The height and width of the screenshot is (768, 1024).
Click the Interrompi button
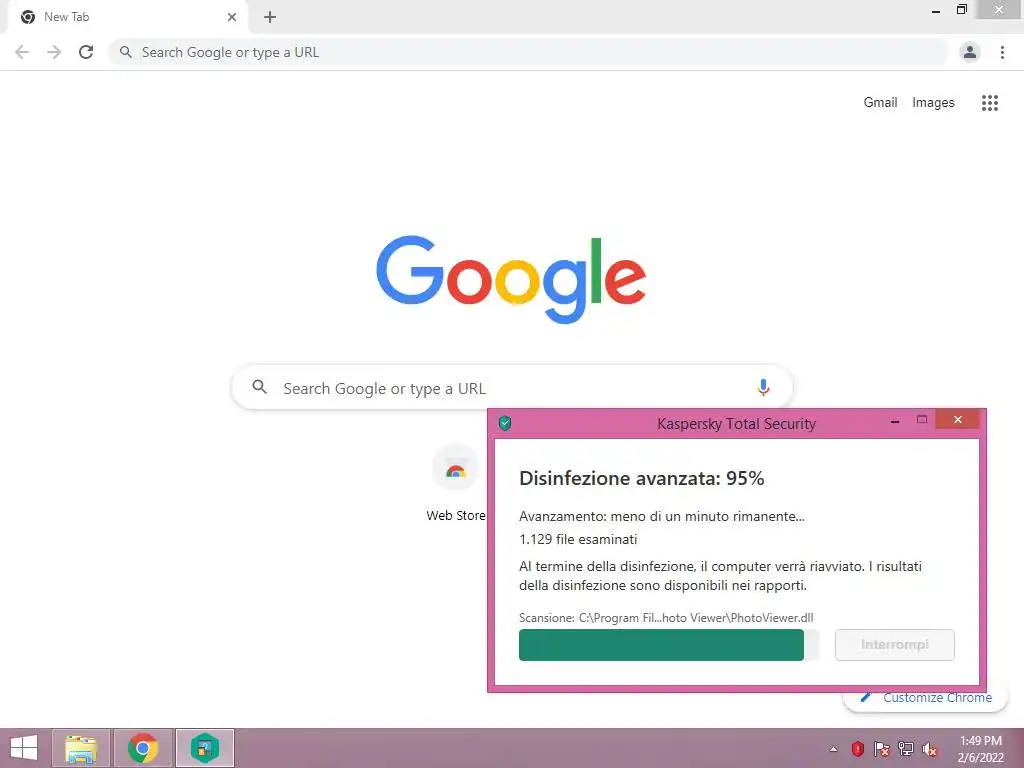[895, 645]
